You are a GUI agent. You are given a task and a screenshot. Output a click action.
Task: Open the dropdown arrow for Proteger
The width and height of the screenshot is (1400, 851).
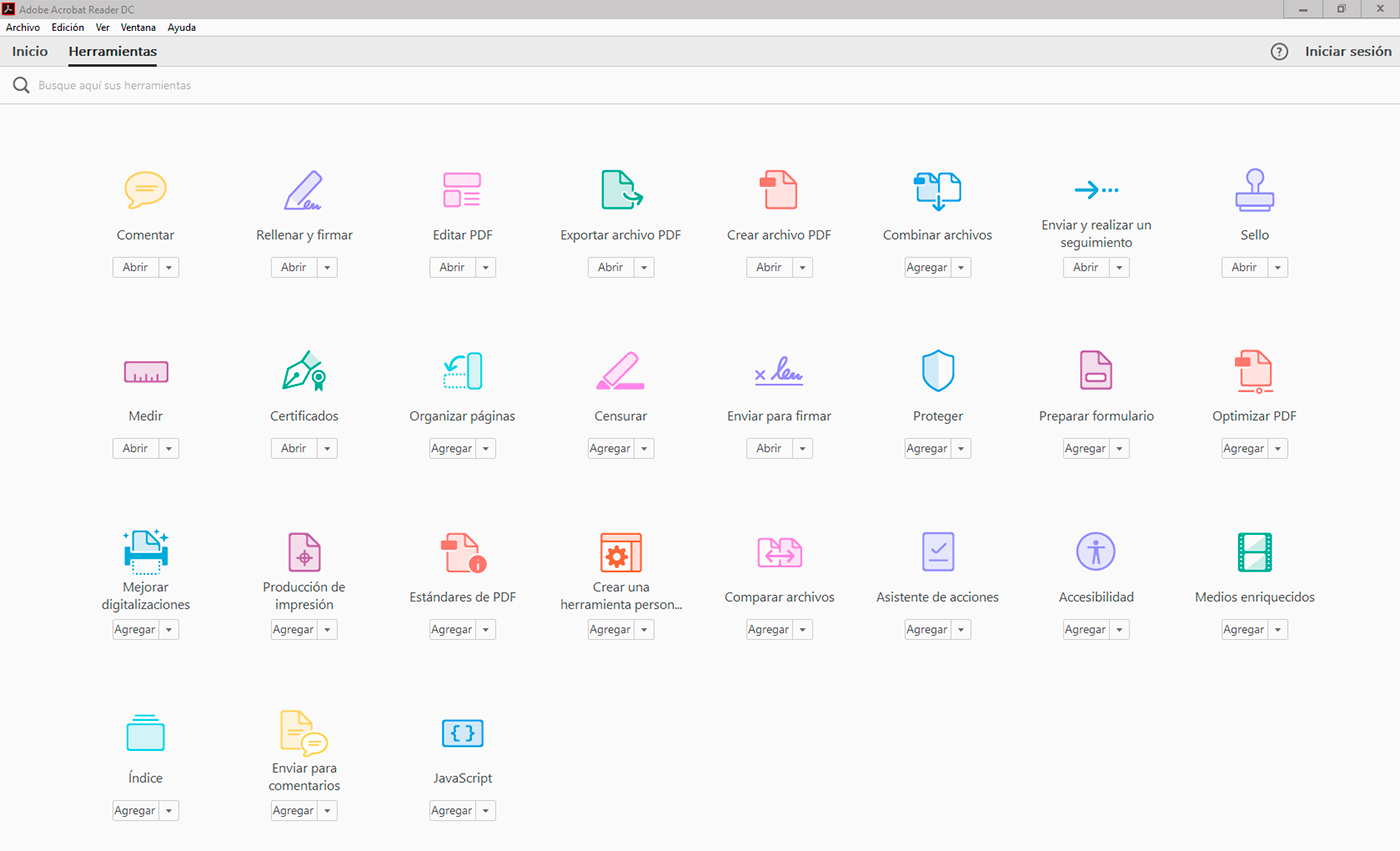(960, 449)
